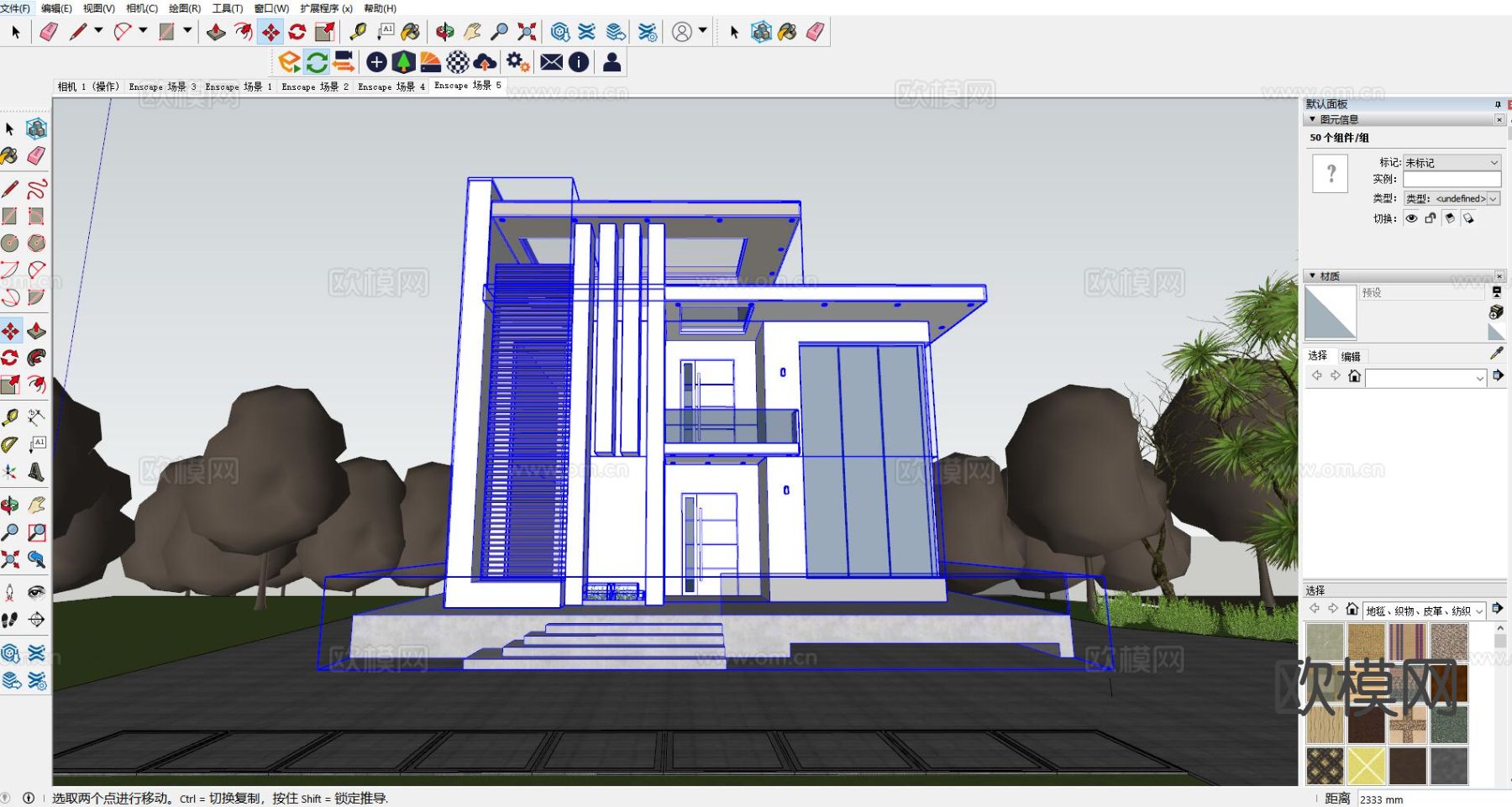
Task: Open Enscape feedback envelope icon
Action: tap(551, 61)
